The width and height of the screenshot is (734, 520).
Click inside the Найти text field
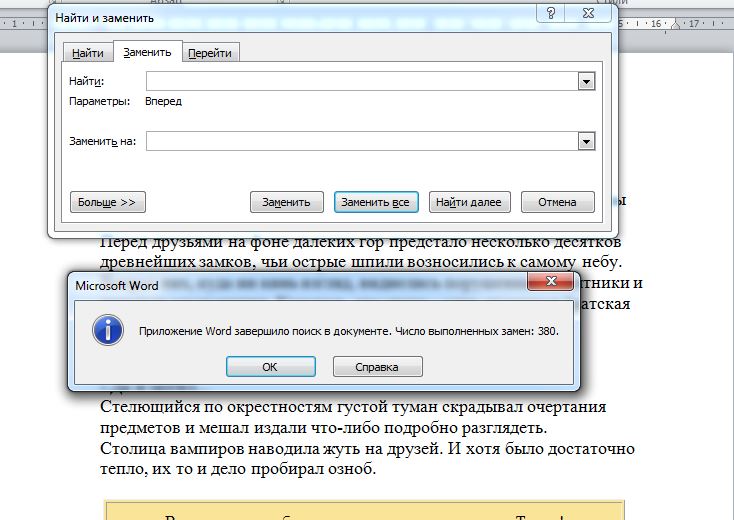(360, 81)
